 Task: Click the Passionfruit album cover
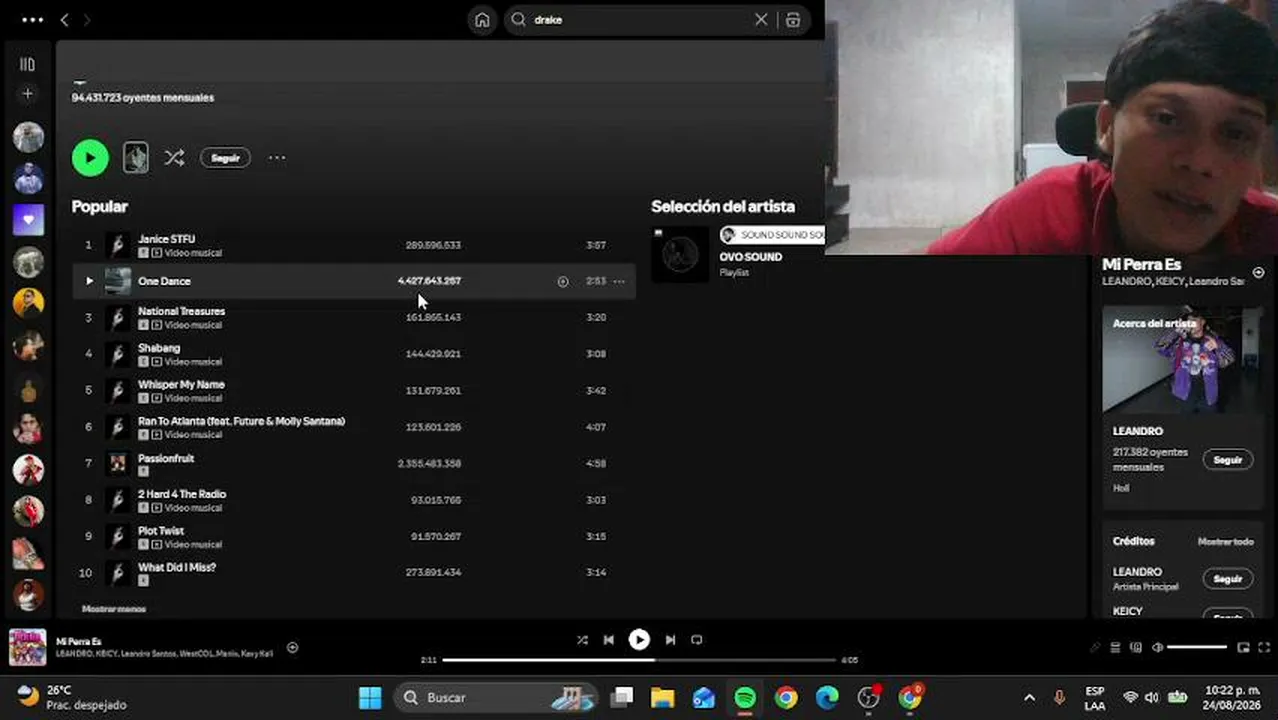[118, 463]
